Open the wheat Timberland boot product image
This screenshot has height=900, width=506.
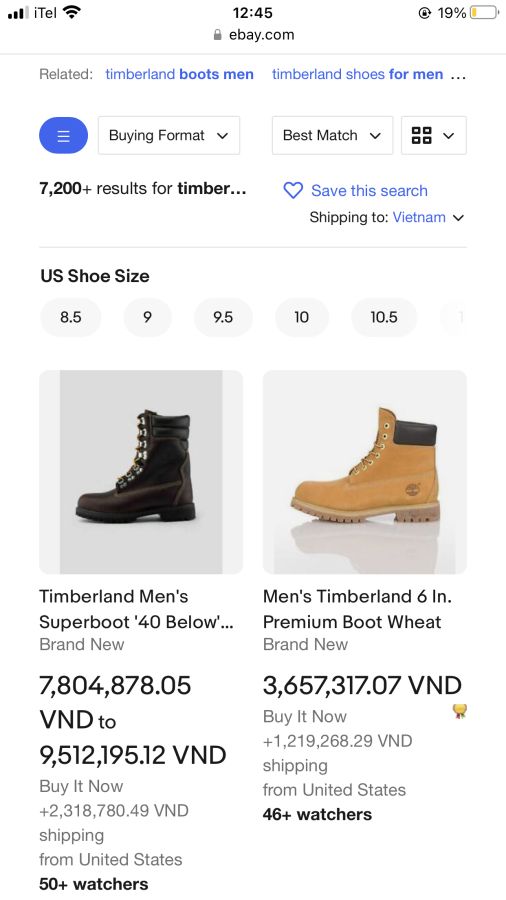(x=365, y=472)
